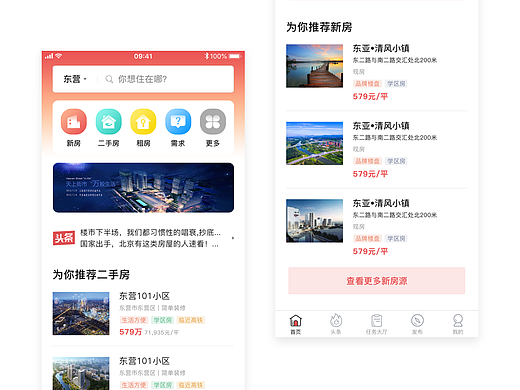Image resolution: width=520 pixels, height=390 pixels.
Task: Select the 为你推荐二手房 section heading
Action: click(x=91, y=275)
